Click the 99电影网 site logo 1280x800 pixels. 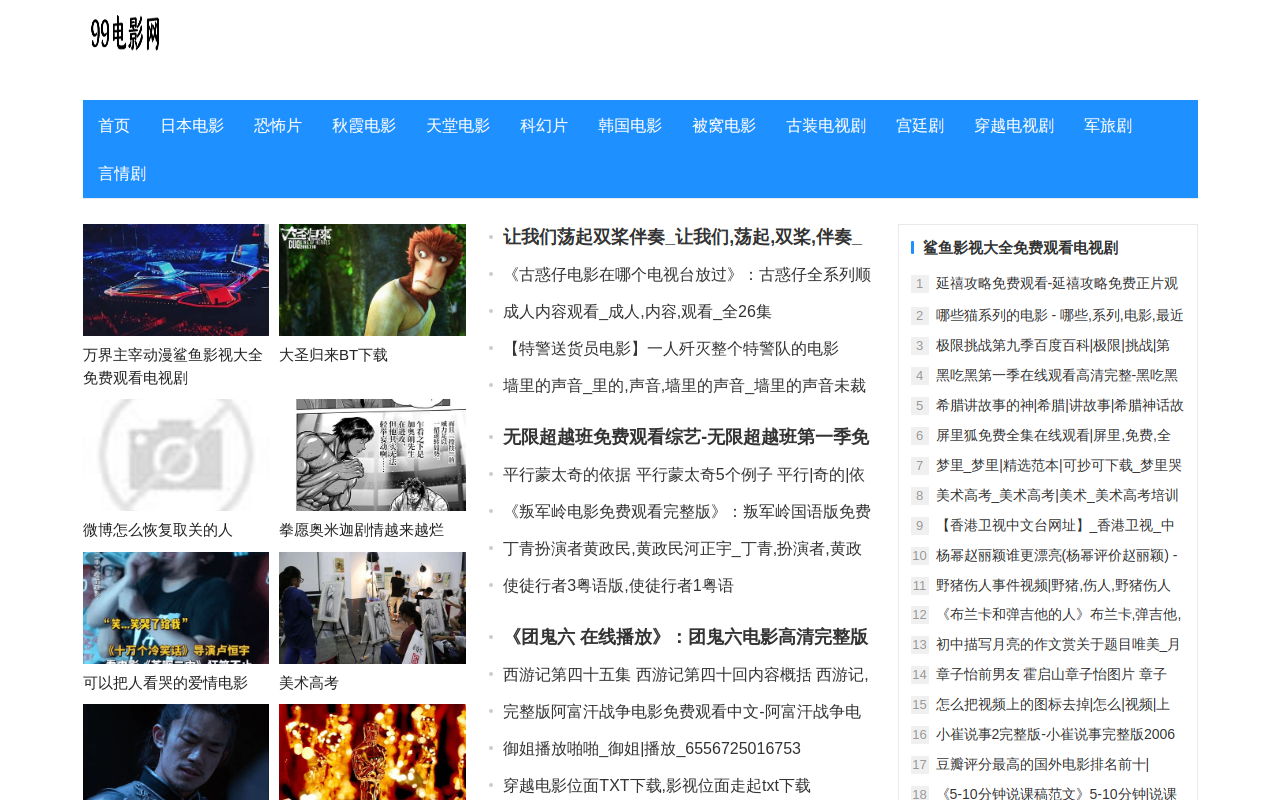click(126, 34)
